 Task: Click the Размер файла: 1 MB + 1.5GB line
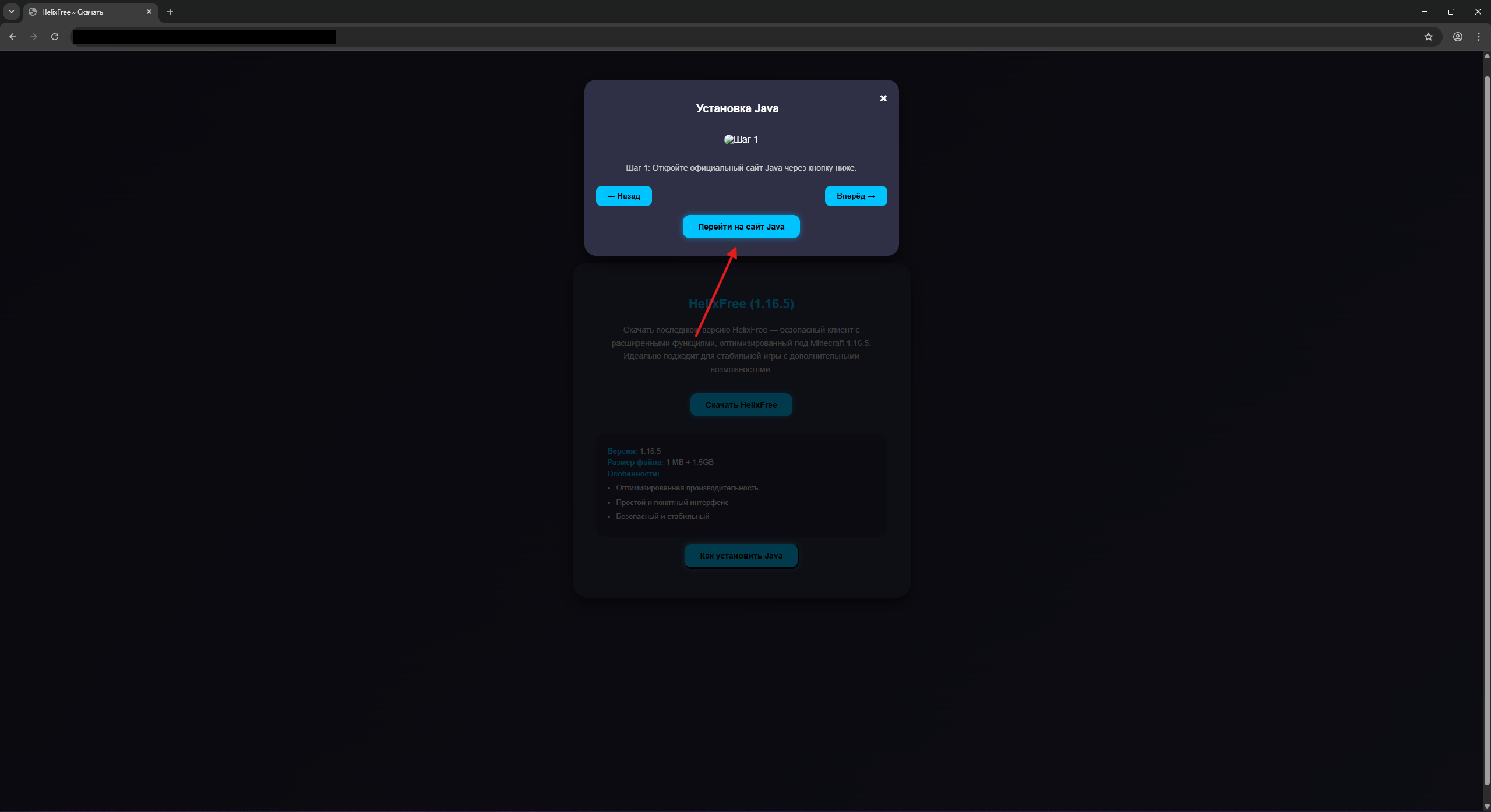coord(660,462)
